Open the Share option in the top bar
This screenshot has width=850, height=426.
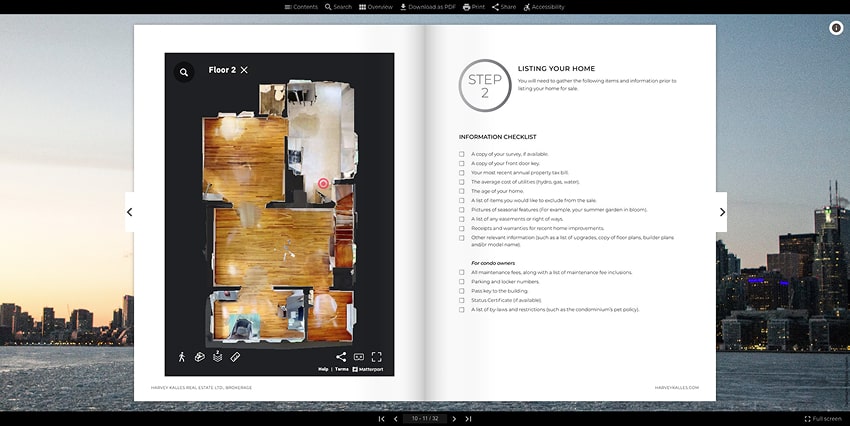504,7
